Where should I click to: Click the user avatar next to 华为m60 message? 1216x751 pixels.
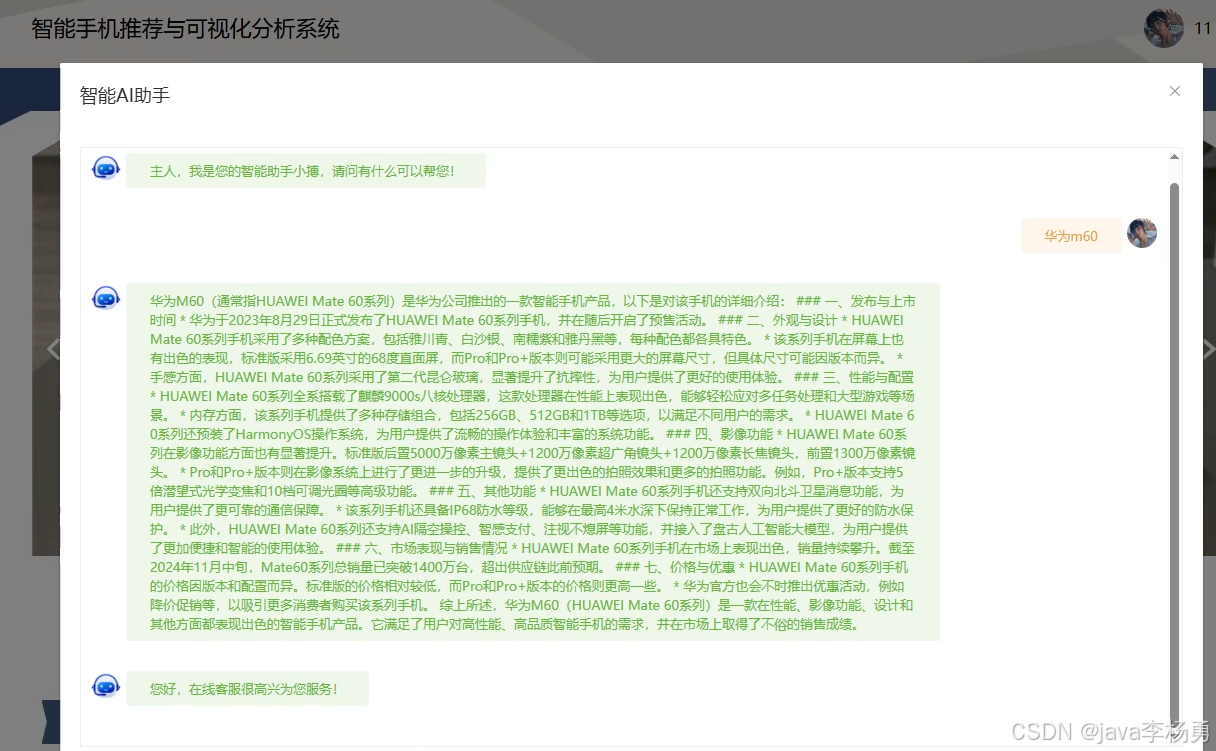[x=1142, y=233]
